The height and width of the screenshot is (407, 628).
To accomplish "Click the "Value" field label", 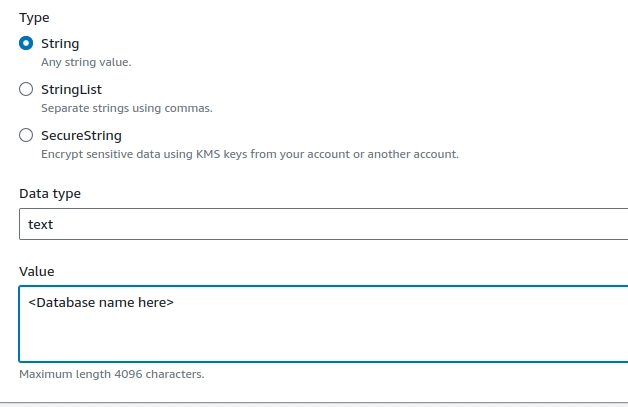I will click(x=37, y=272).
